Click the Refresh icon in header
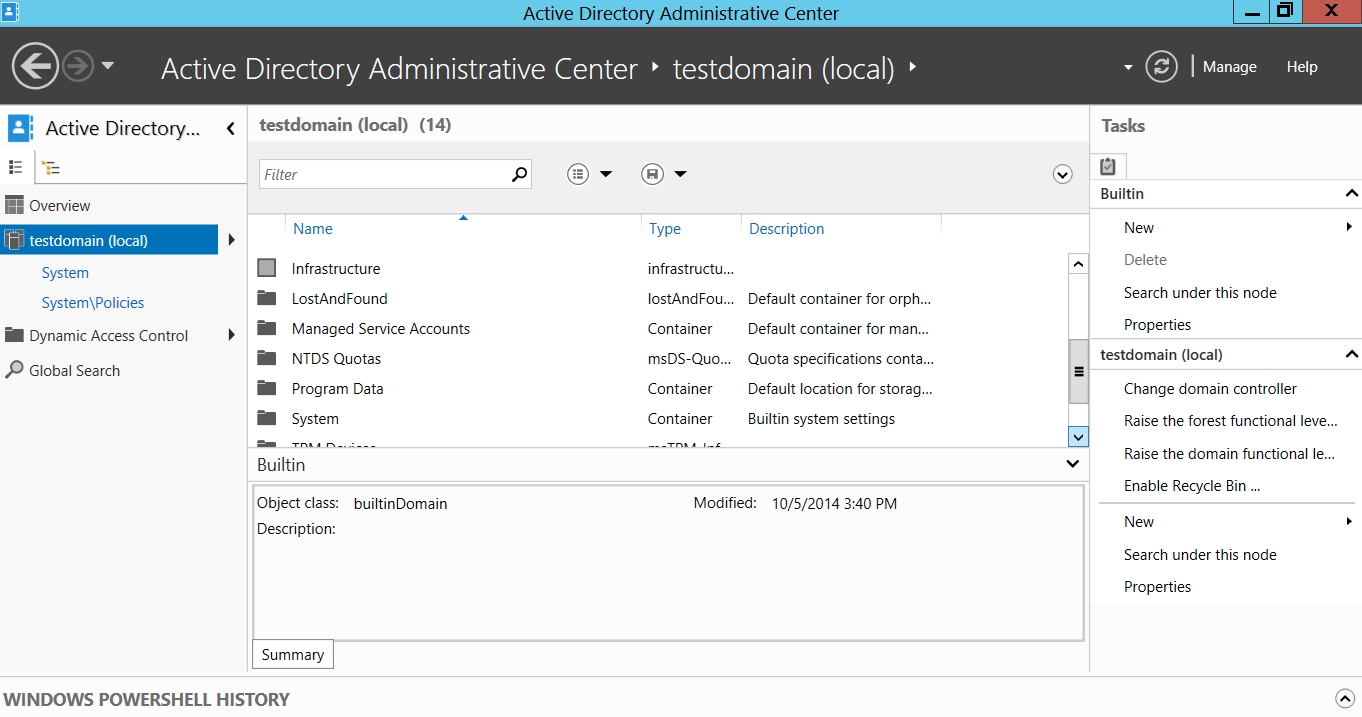The image size is (1362, 717). coord(1160,67)
